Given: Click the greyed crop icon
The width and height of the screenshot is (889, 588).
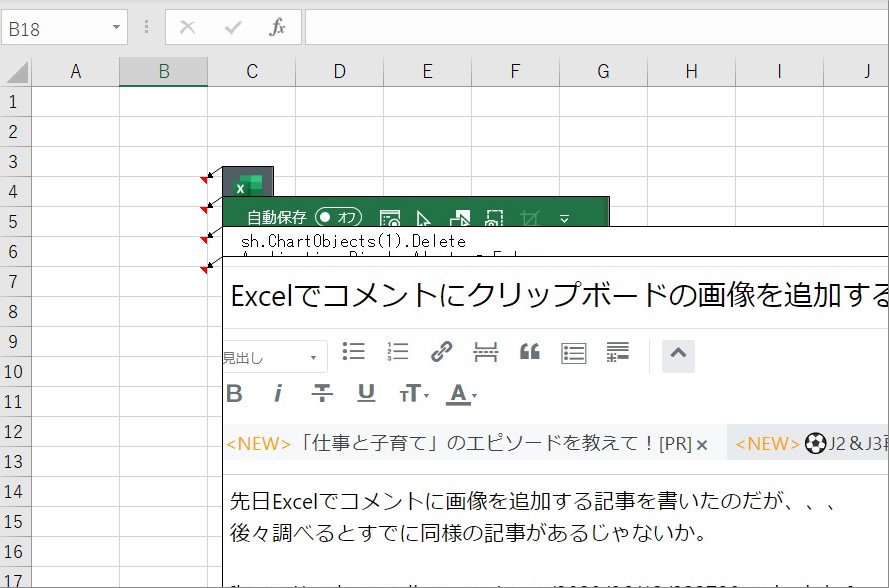Looking at the screenshot, I should tap(530, 218).
